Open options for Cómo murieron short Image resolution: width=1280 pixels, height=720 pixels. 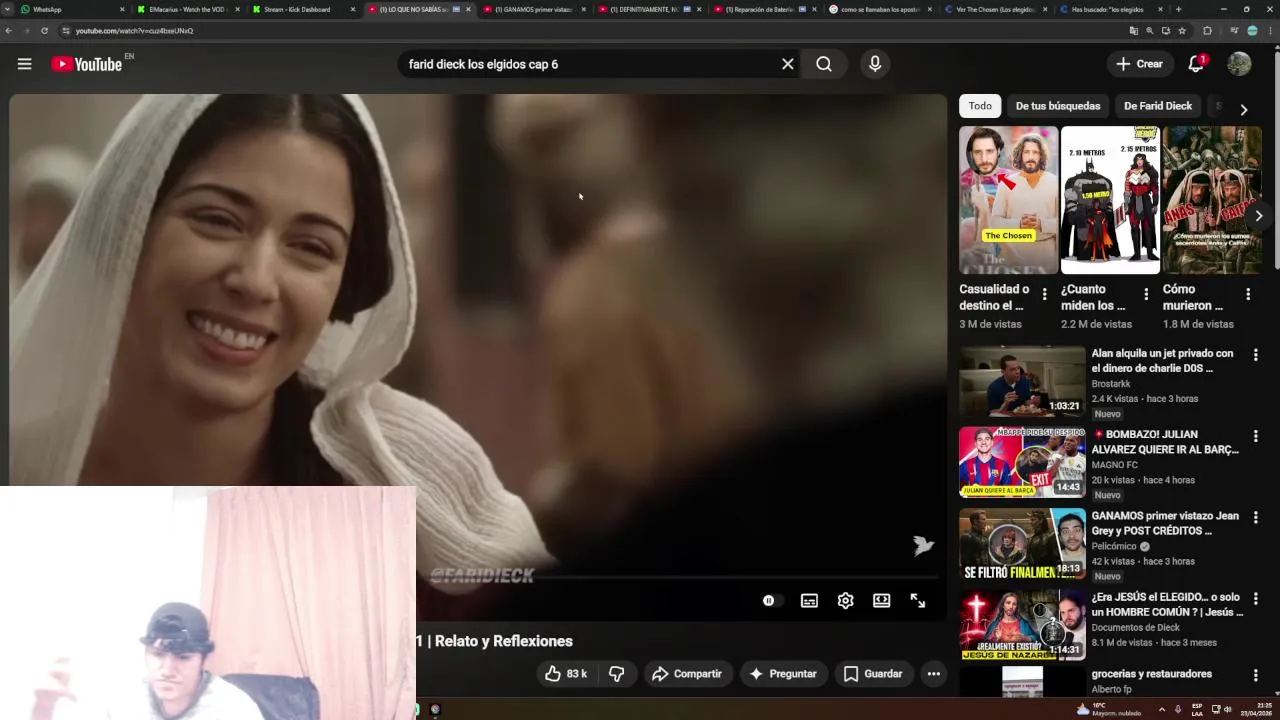(x=1248, y=294)
